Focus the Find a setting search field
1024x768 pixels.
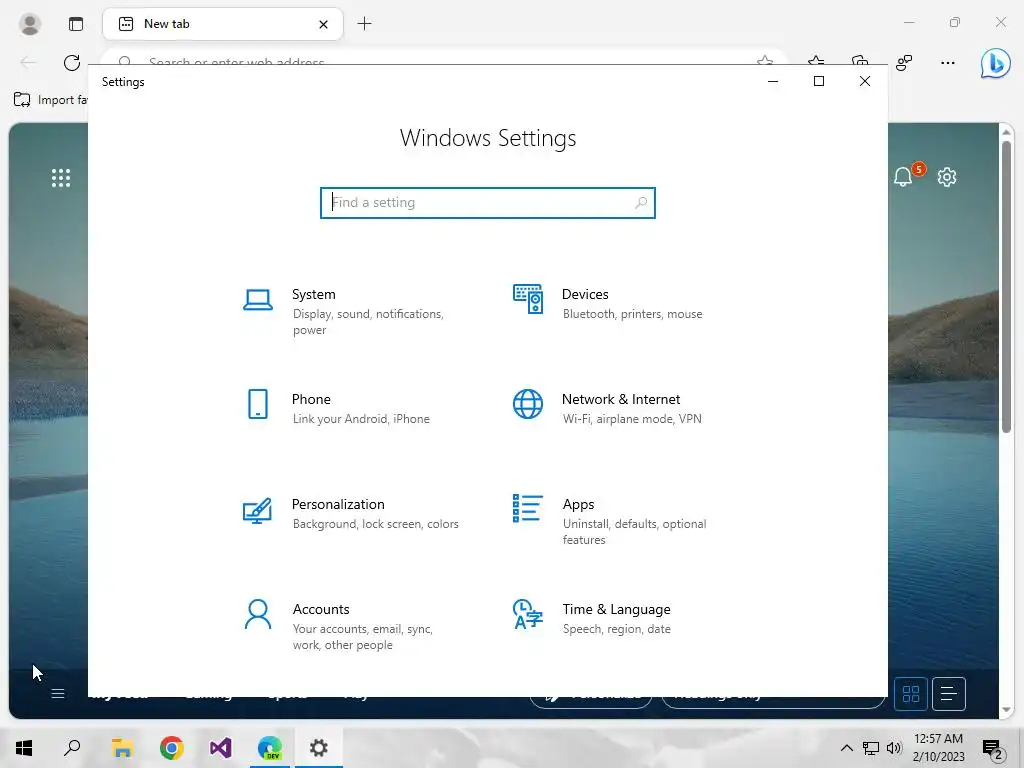[487, 202]
